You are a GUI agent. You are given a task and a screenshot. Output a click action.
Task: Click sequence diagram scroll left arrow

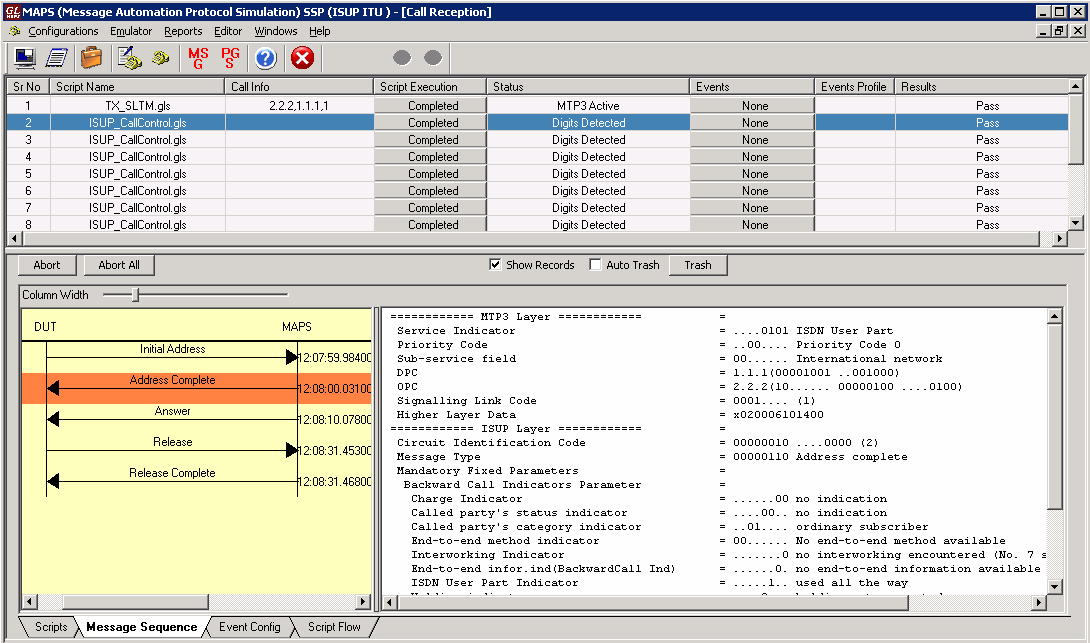pyautogui.click(x=29, y=601)
